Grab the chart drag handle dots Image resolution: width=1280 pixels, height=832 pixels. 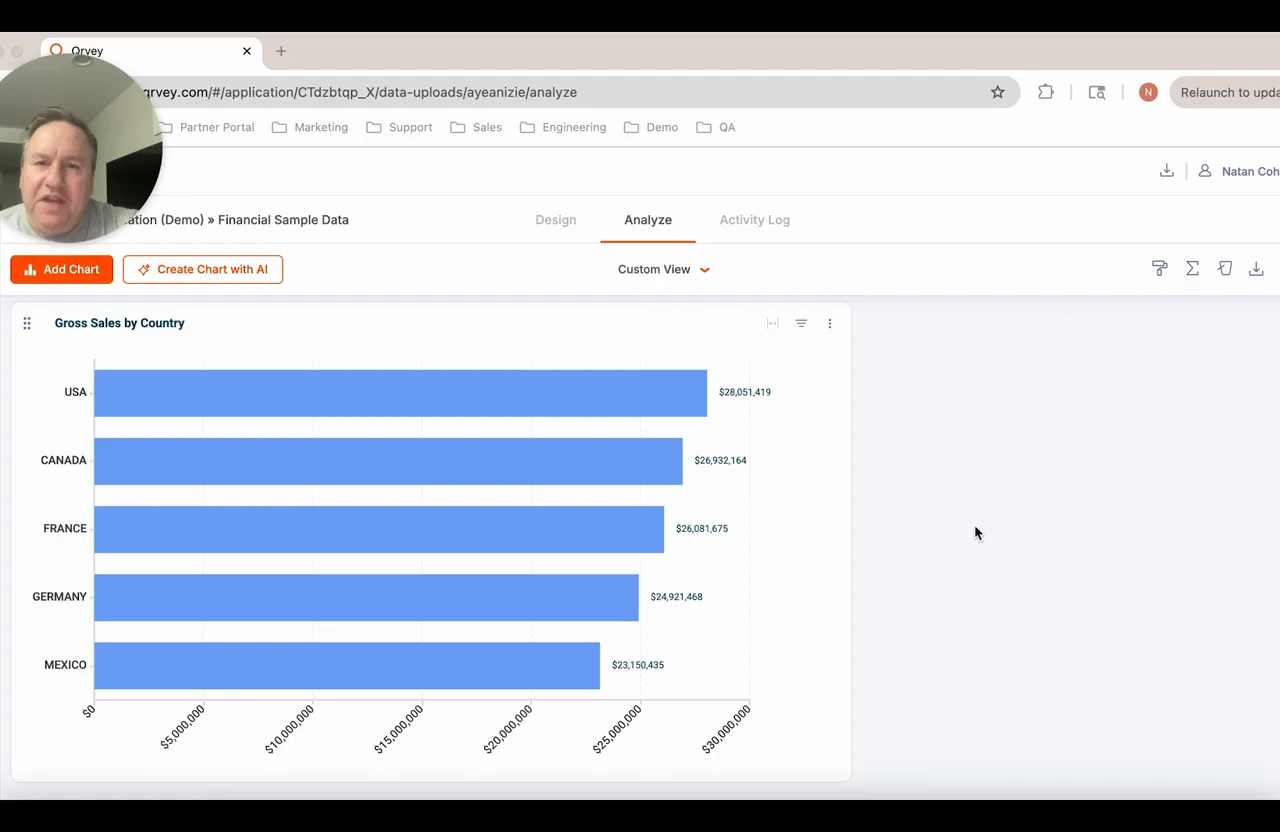pyautogui.click(x=27, y=323)
